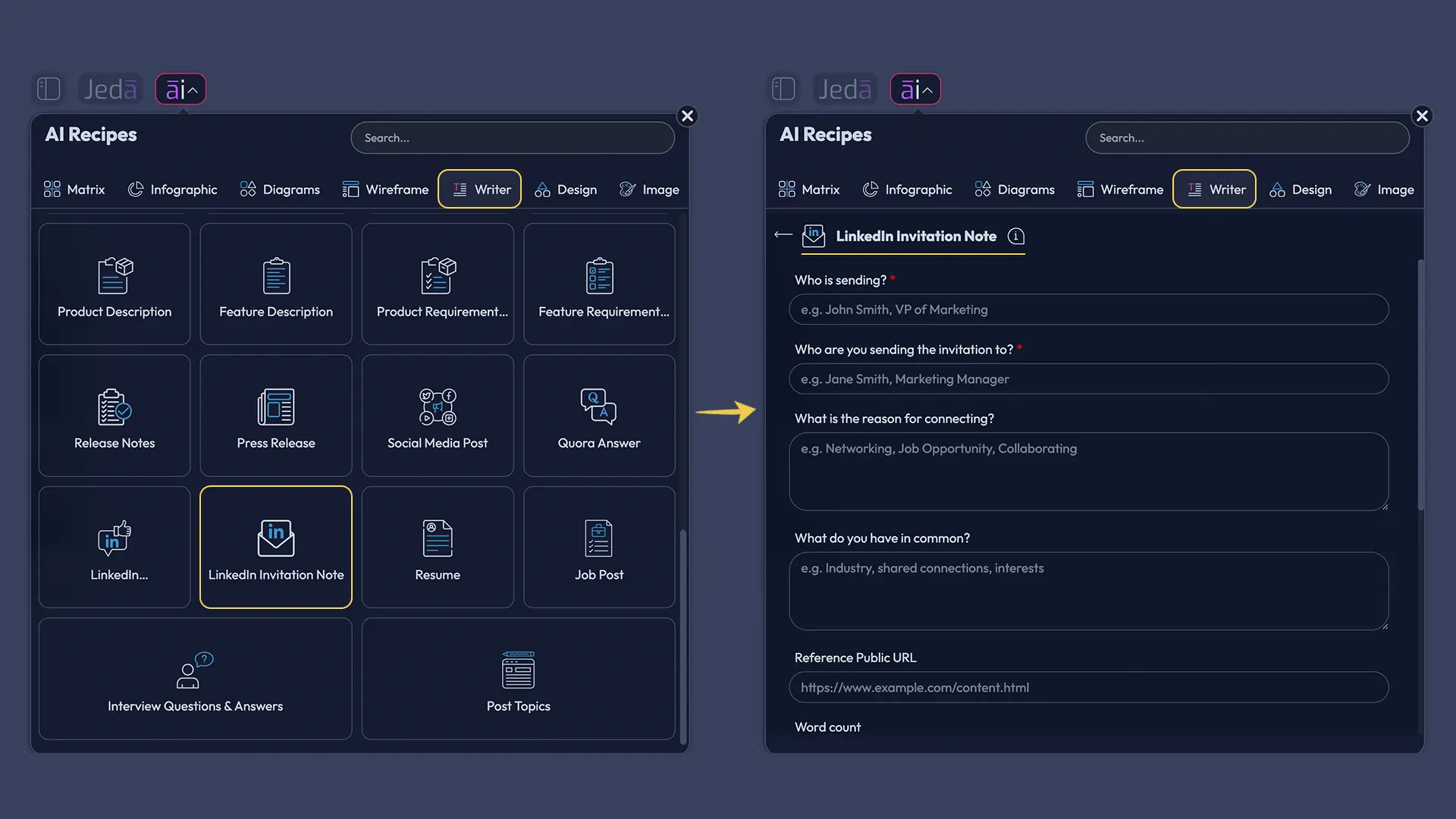This screenshot has height=819, width=1456.
Task: Go back using the left arrow
Action: pyautogui.click(x=783, y=235)
